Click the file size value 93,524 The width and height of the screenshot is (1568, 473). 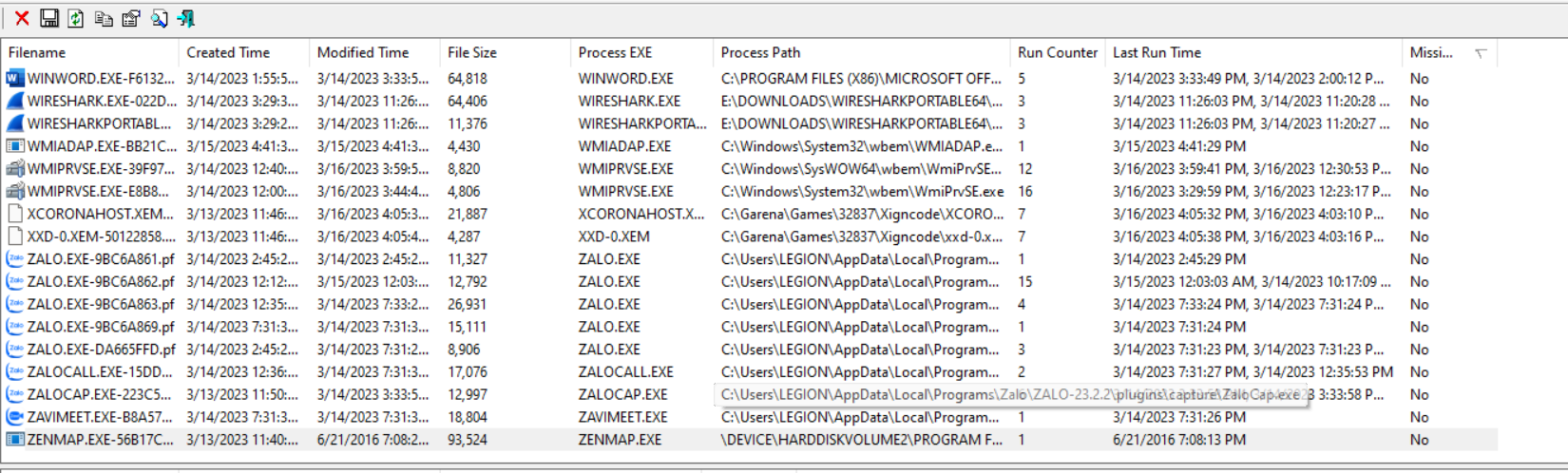(x=468, y=440)
